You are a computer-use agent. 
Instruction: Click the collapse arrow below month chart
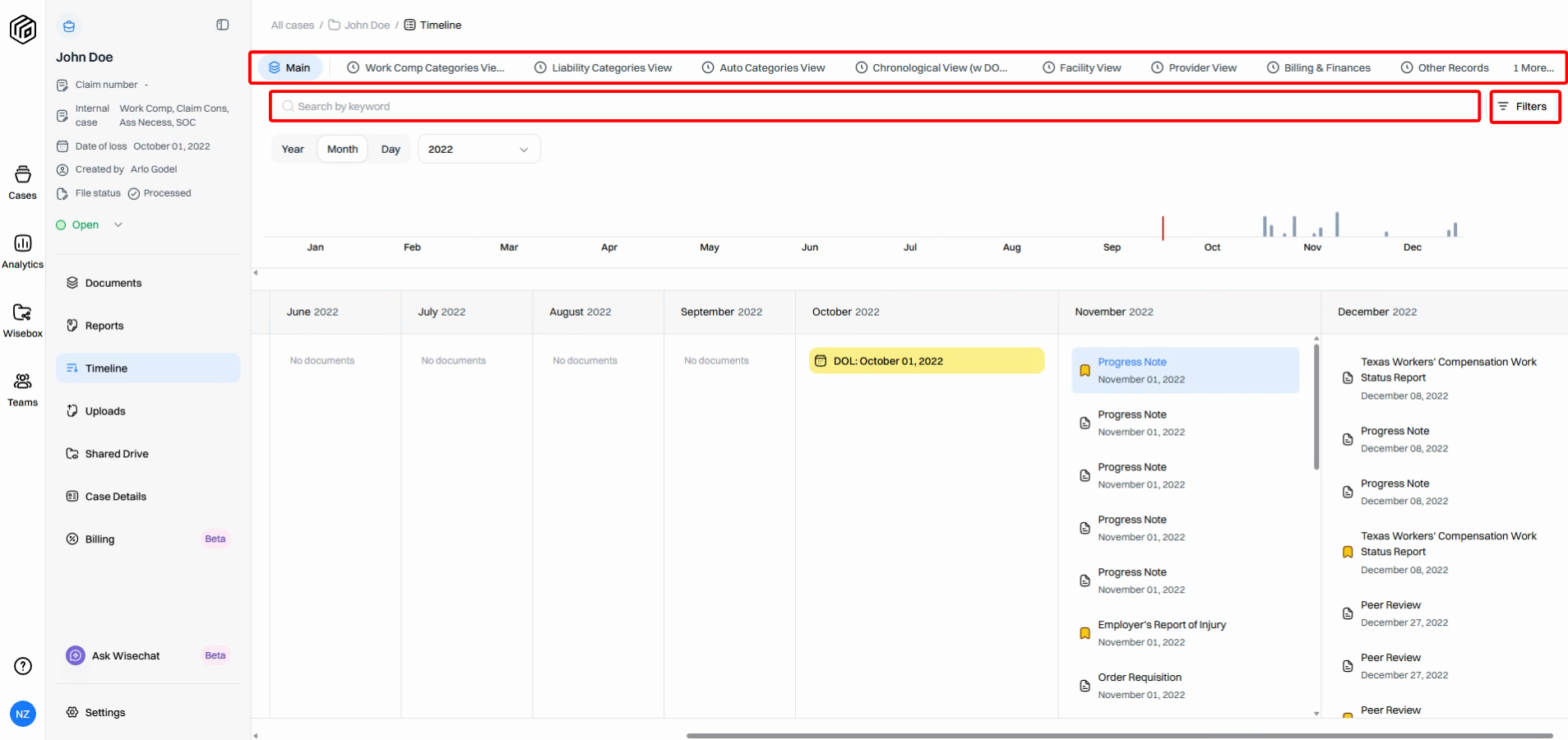click(x=256, y=272)
